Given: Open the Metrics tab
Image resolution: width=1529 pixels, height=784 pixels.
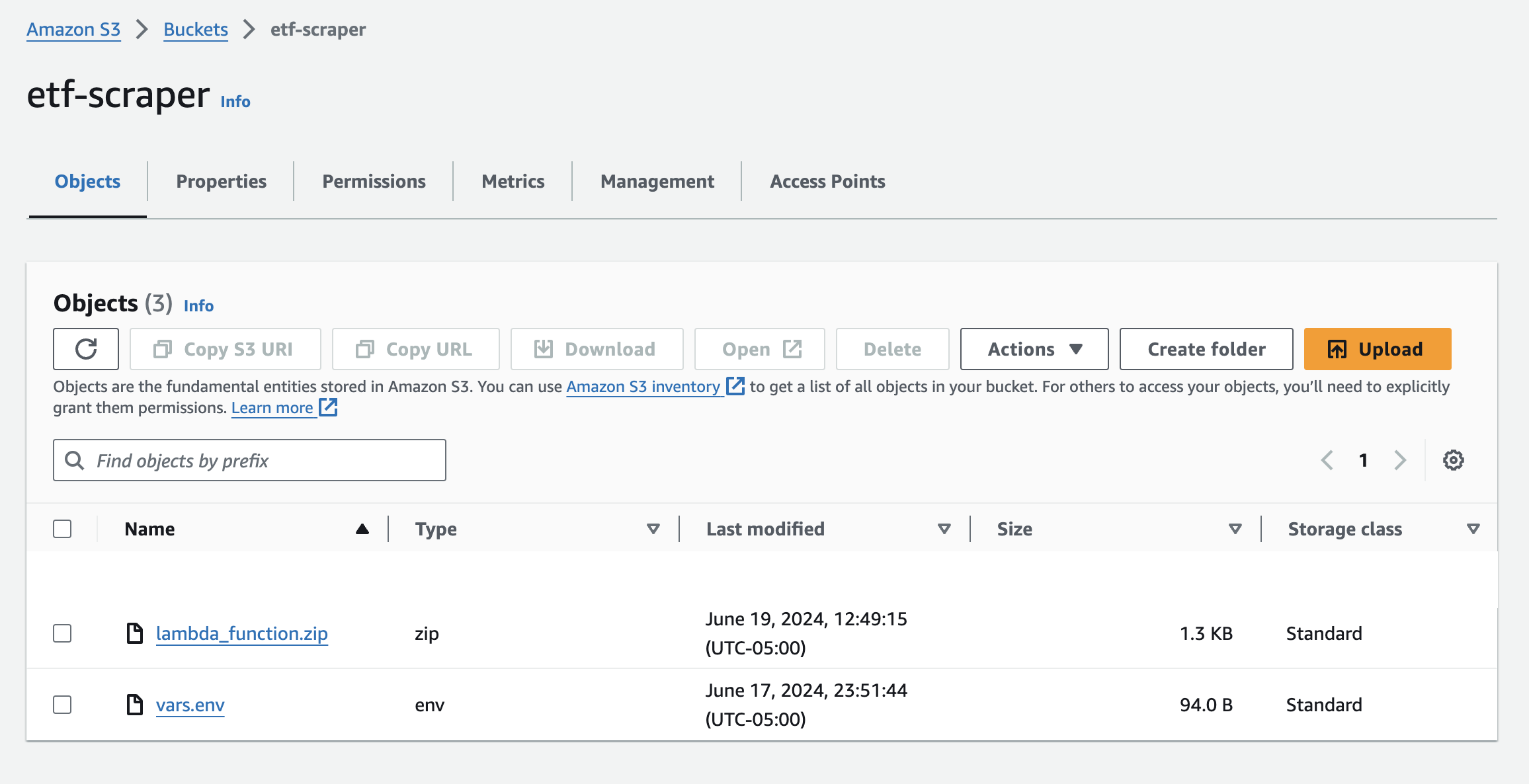Looking at the screenshot, I should pos(513,181).
